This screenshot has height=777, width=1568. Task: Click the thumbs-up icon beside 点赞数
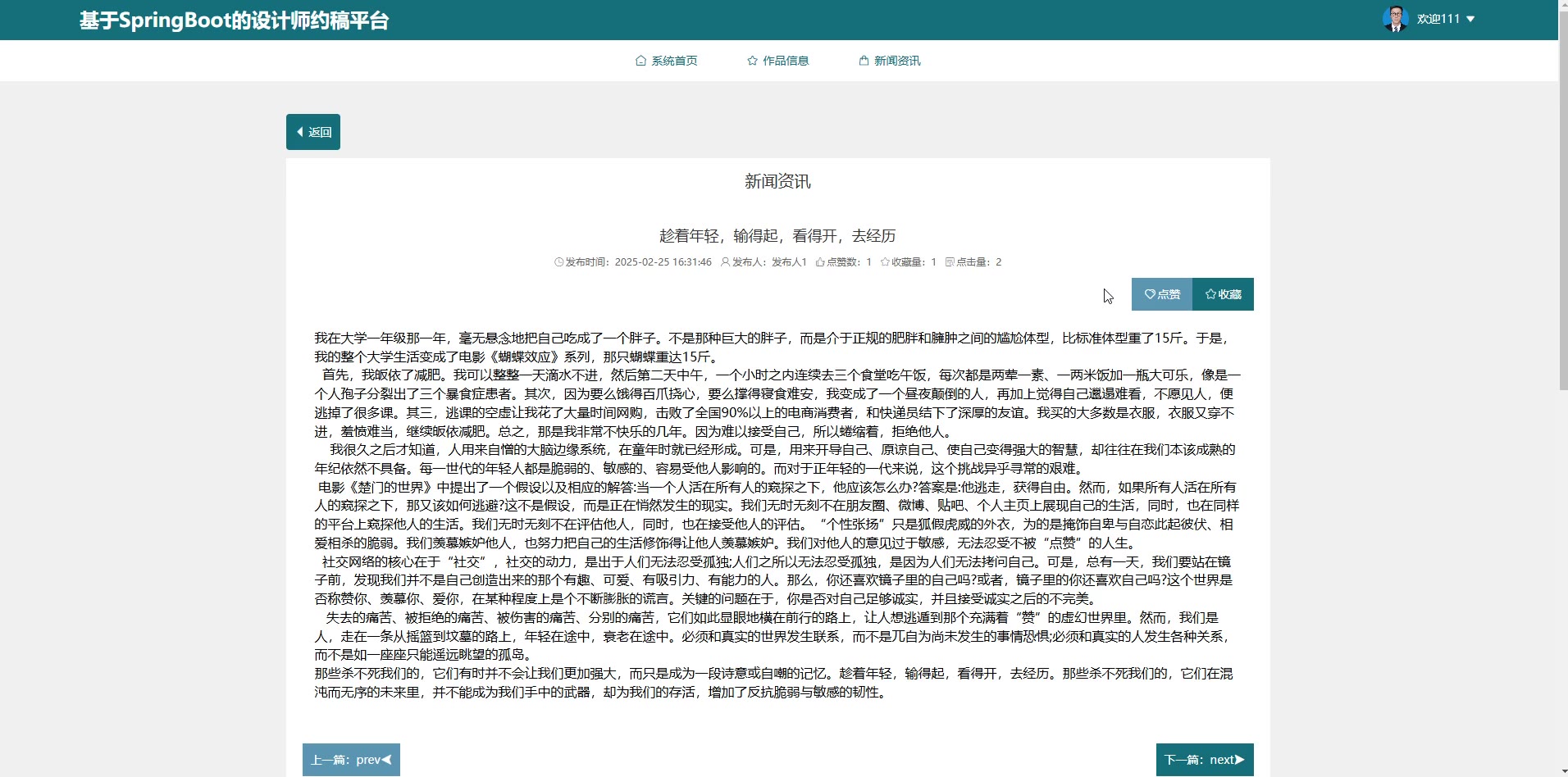(820, 262)
